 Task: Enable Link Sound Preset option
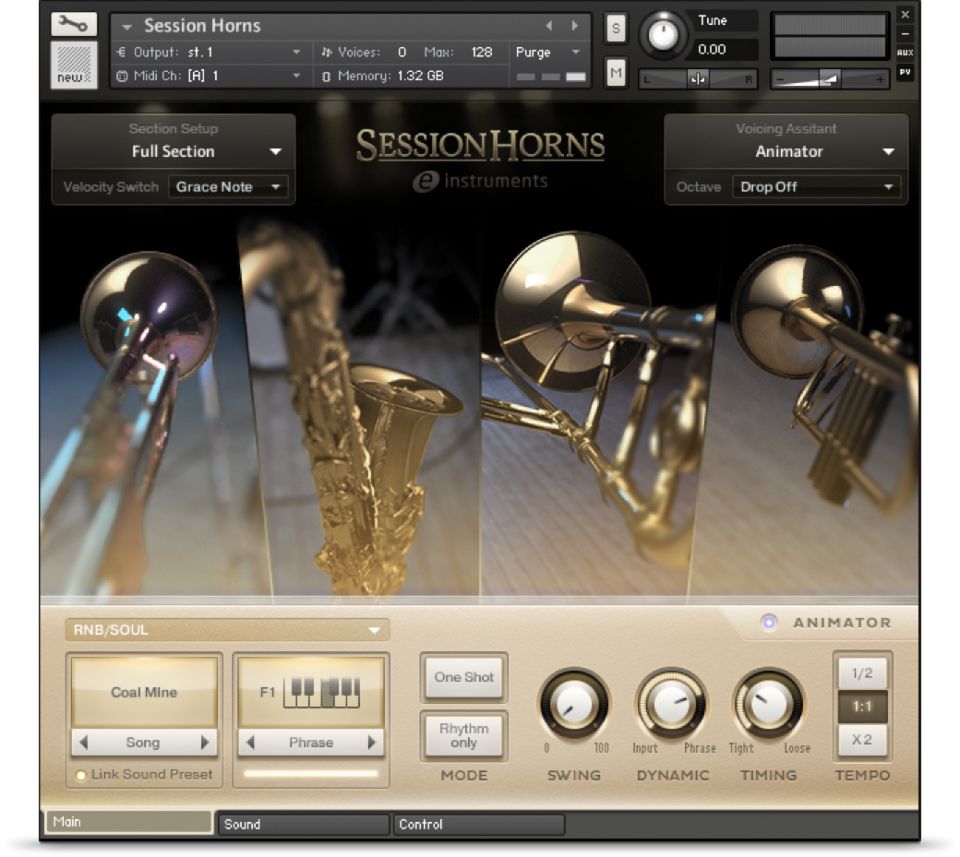tap(81, 775)
